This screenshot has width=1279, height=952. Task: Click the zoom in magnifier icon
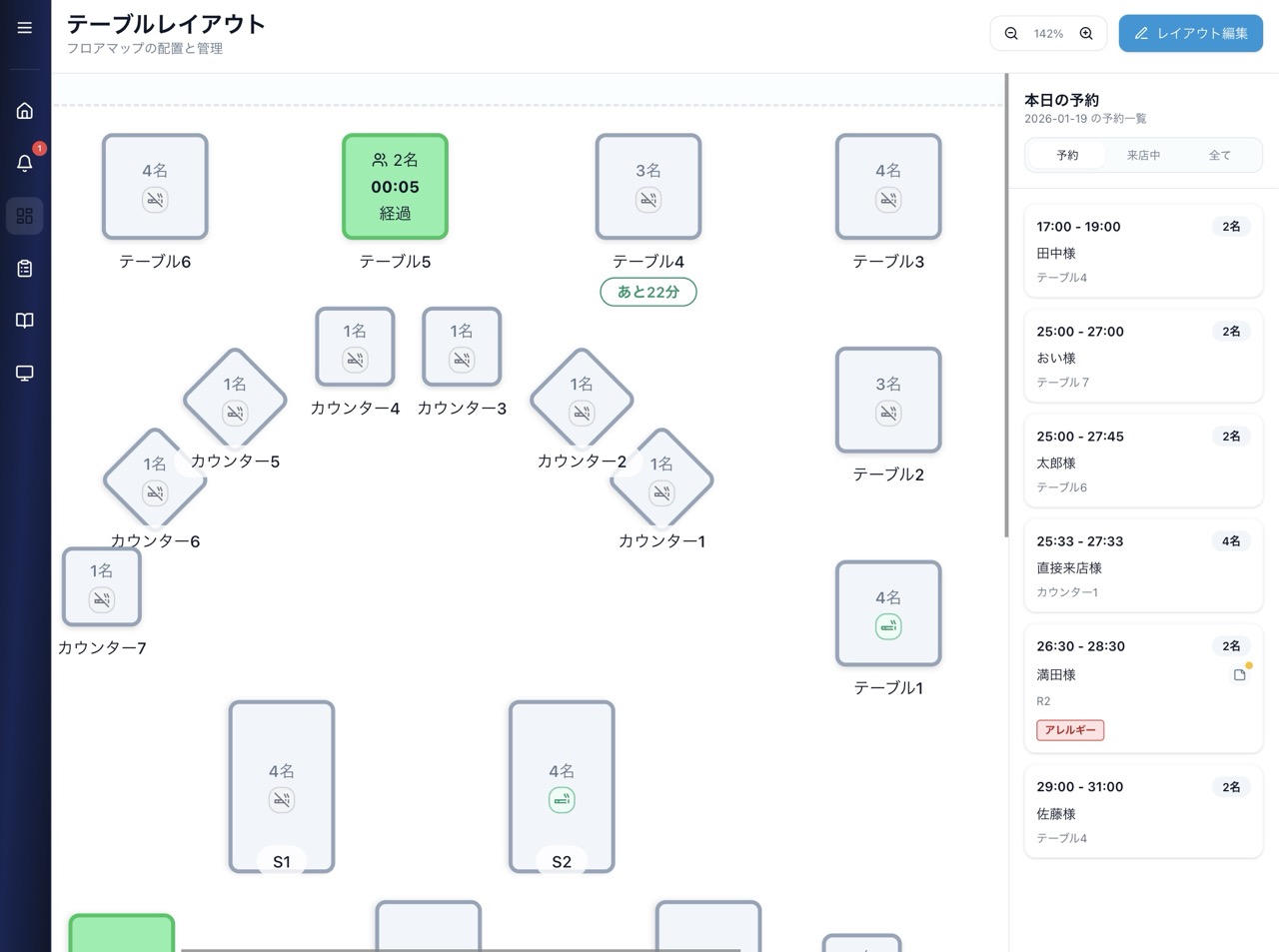point(1086,33)
